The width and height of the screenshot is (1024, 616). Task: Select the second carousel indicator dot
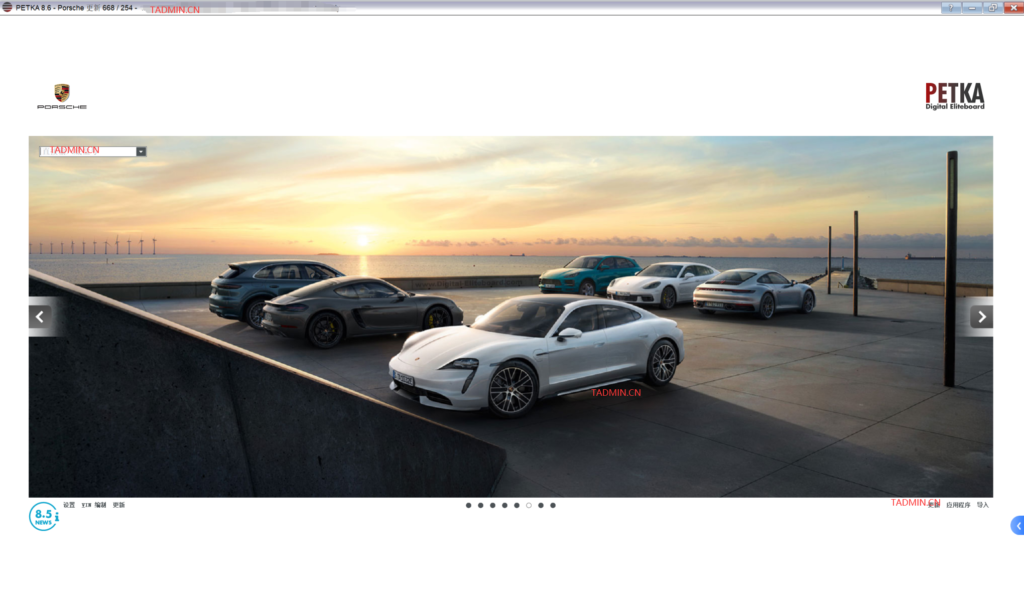tap(480, 506)
